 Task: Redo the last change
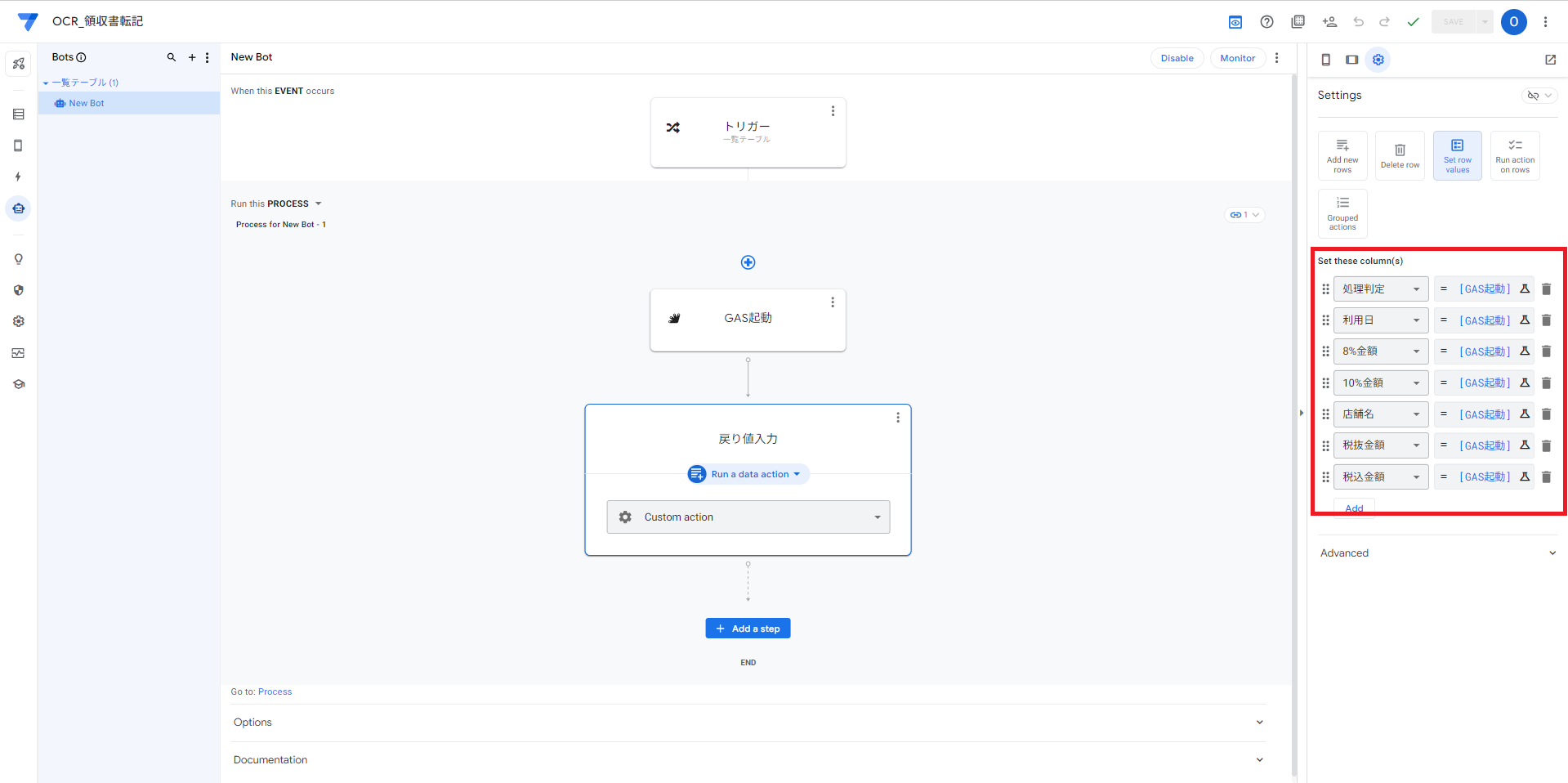(x=1385, y=22)
